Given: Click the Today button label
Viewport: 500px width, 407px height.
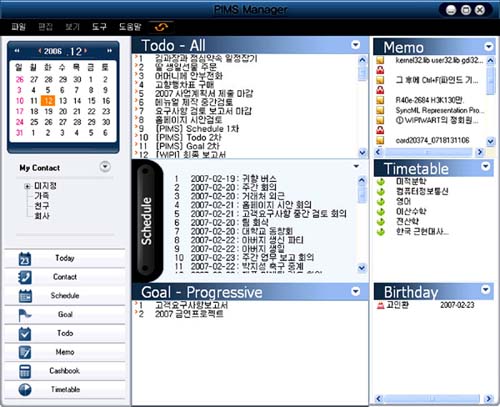Looking at the screenshot, I should [x=65, y=258].
